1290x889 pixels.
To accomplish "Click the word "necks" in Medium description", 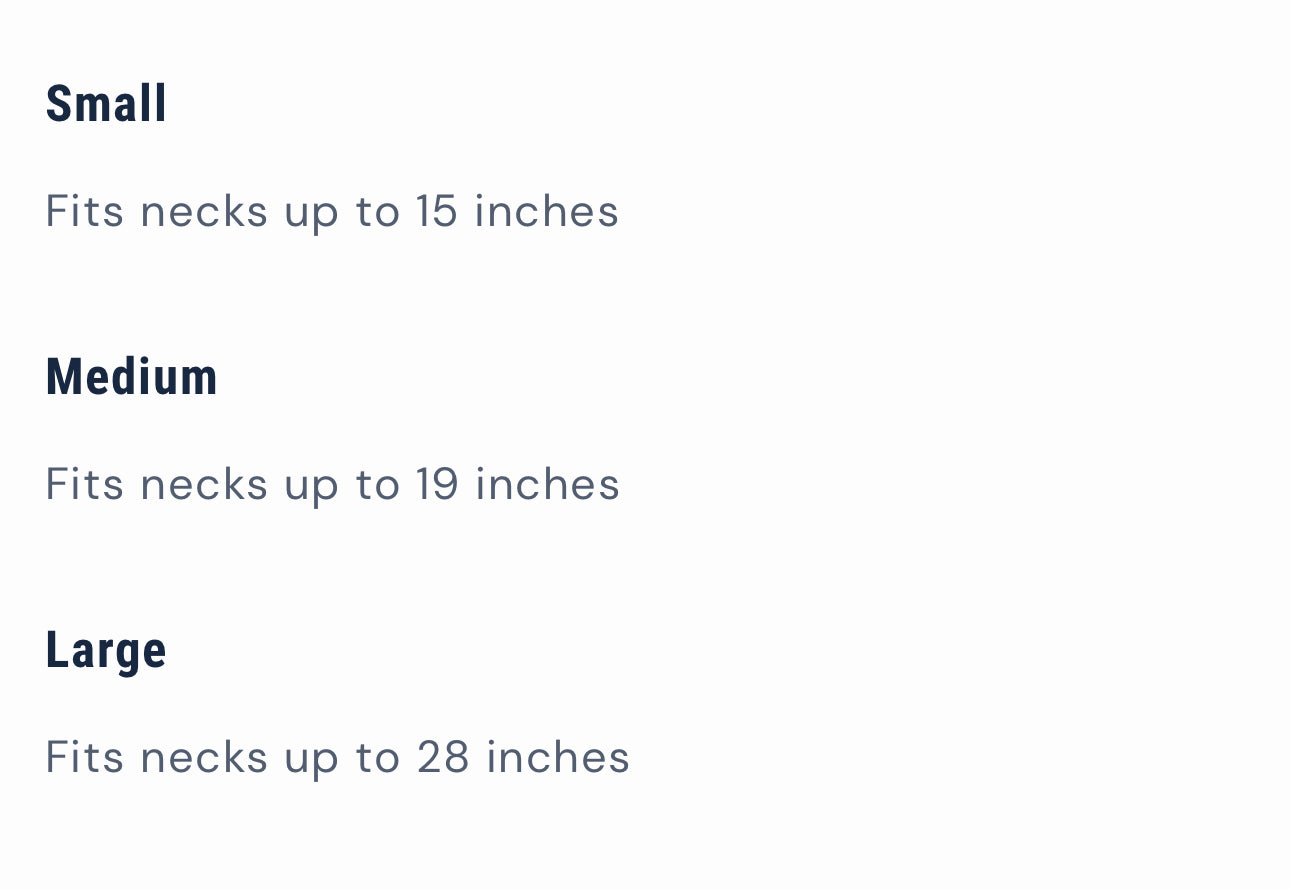I will (x=204, y=485).
